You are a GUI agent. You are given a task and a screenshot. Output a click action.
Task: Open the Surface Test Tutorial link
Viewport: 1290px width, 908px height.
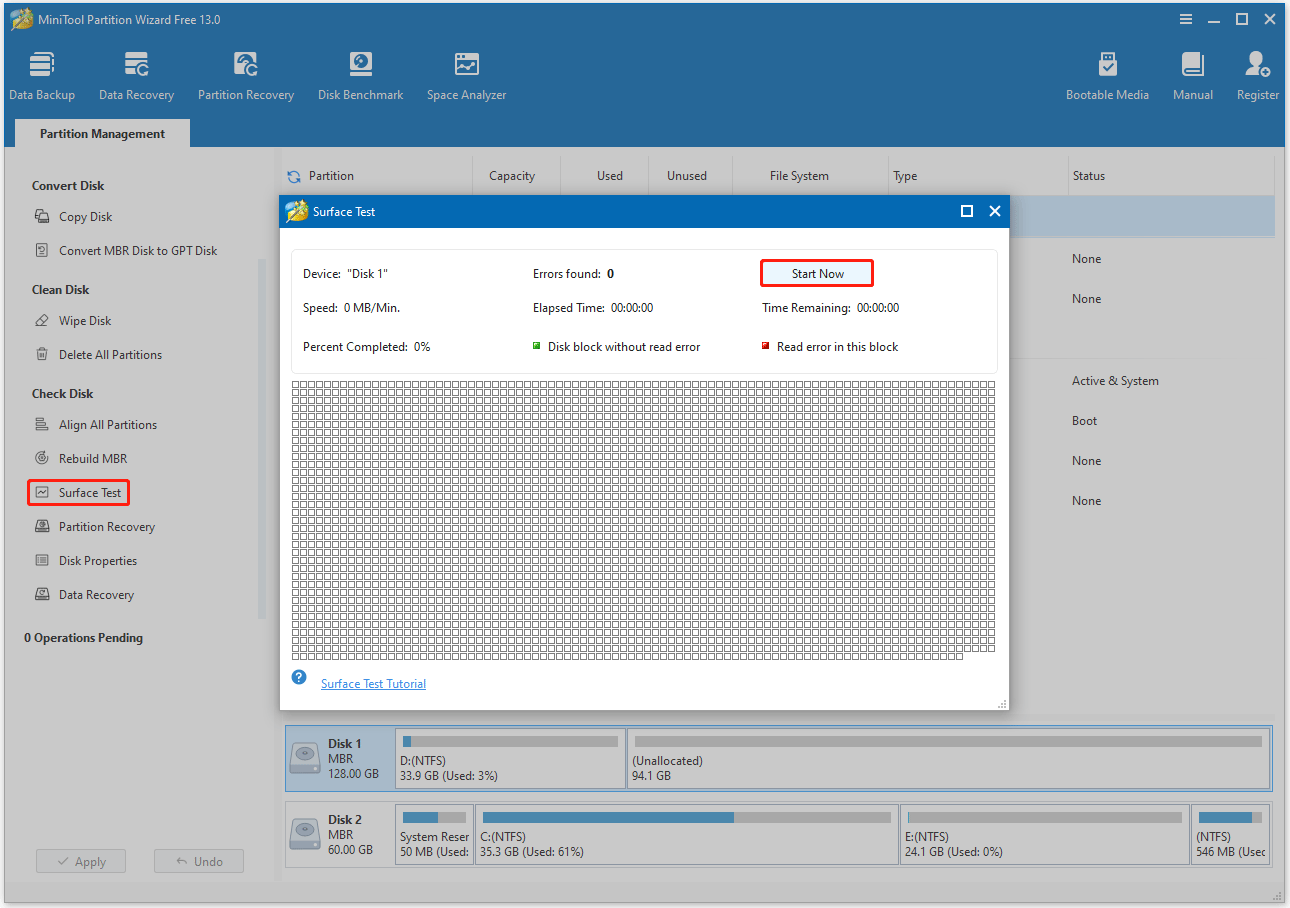[x=373, y=683]
